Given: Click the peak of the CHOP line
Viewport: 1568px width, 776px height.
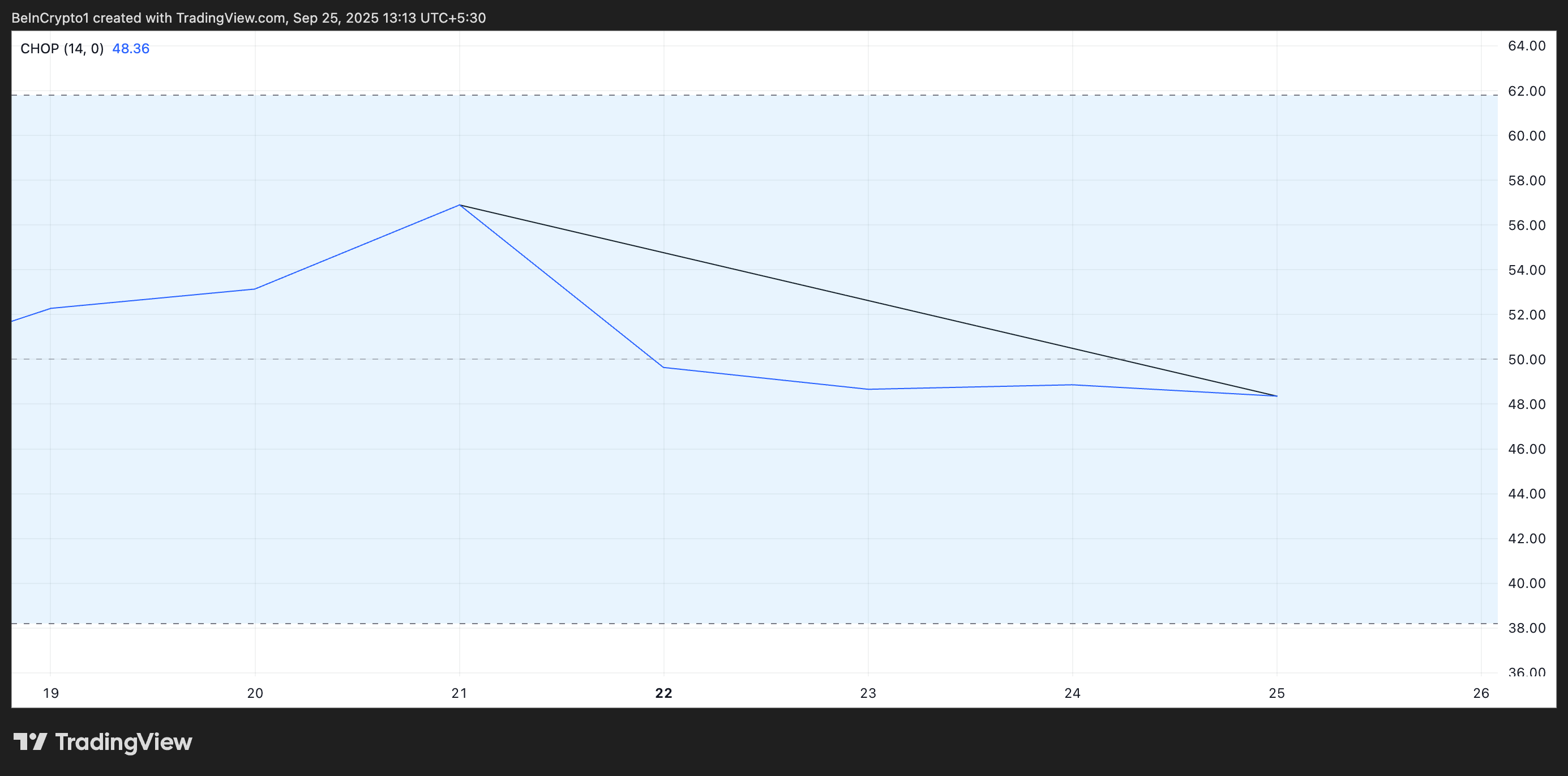Looking at the screenshot, I should [x=460, y=205].
